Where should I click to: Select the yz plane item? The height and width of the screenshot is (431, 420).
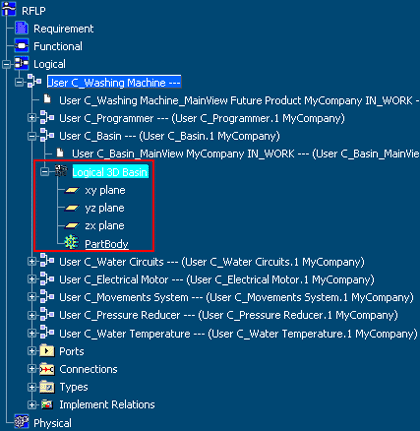(104, 208)
